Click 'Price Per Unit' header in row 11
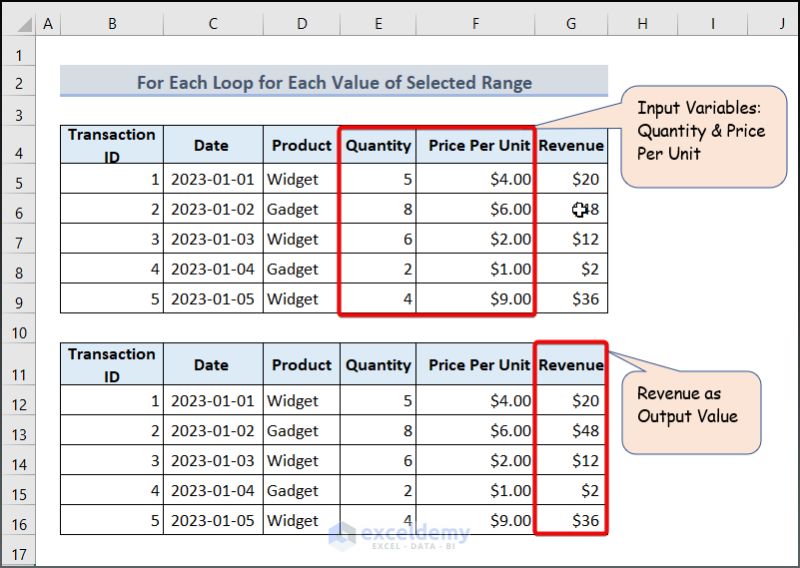 476,364
